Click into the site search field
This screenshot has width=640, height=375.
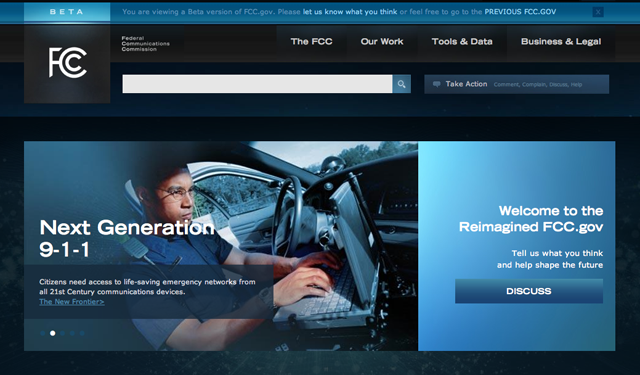coord(258,84)
